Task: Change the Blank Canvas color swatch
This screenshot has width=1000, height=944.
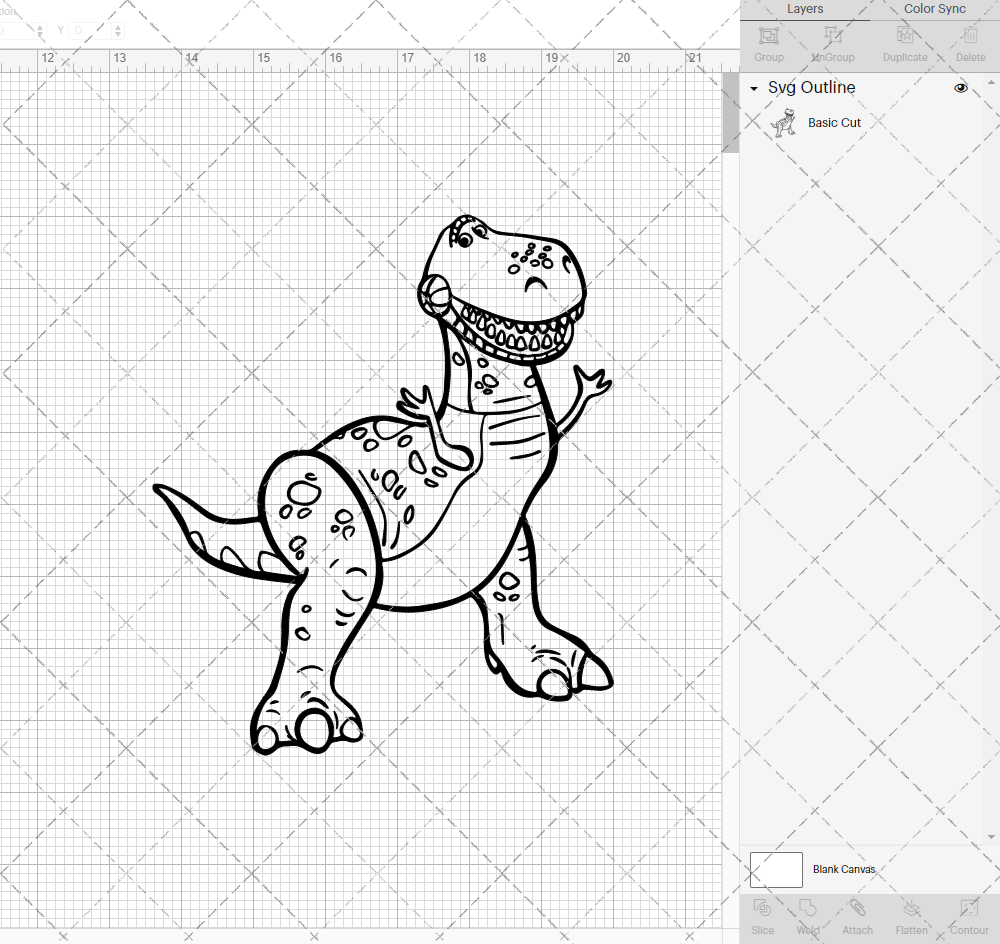Action: point(776,869)
